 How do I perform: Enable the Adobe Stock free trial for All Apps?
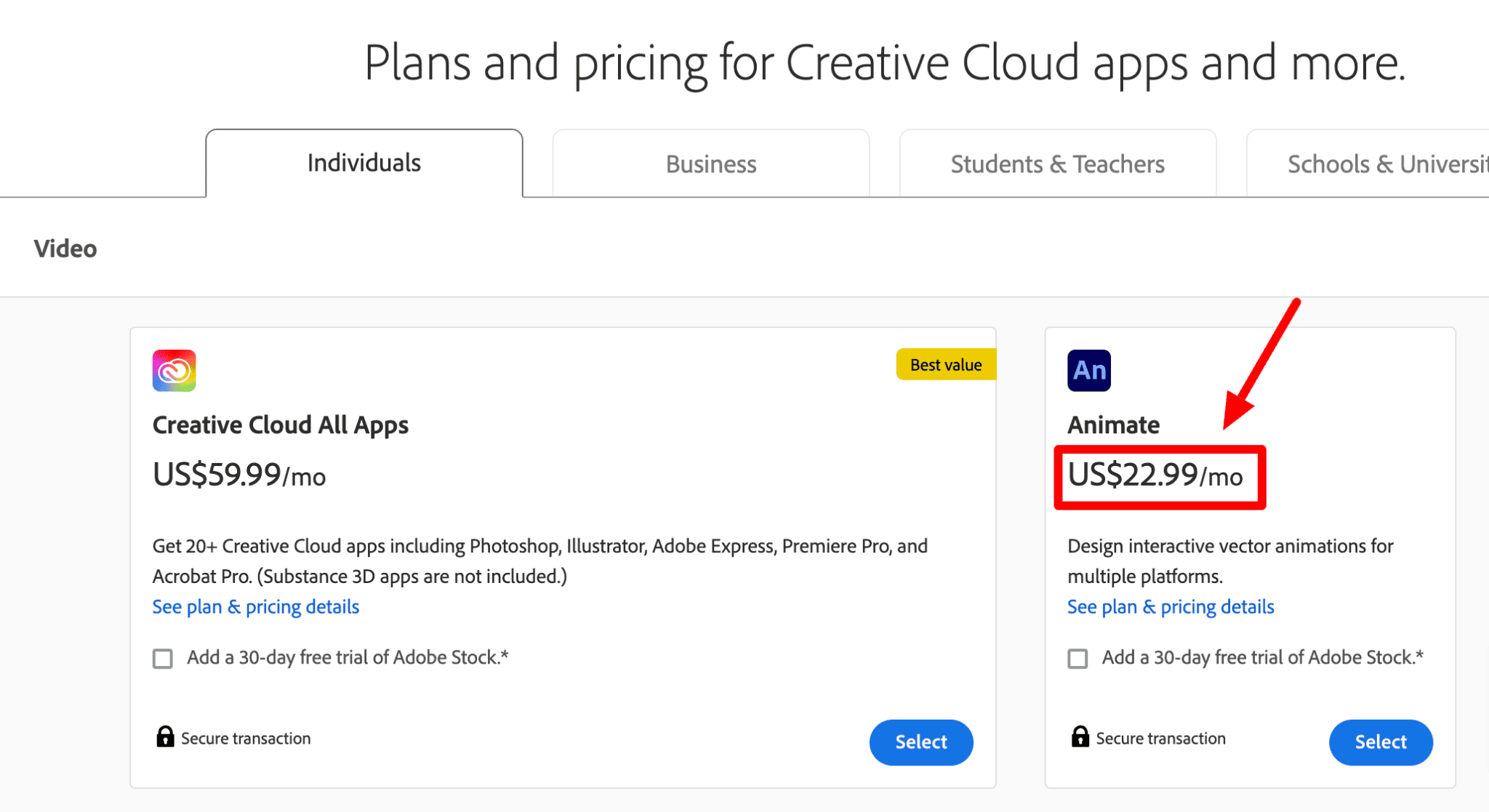pyautogui.click(x=162, y=659)
